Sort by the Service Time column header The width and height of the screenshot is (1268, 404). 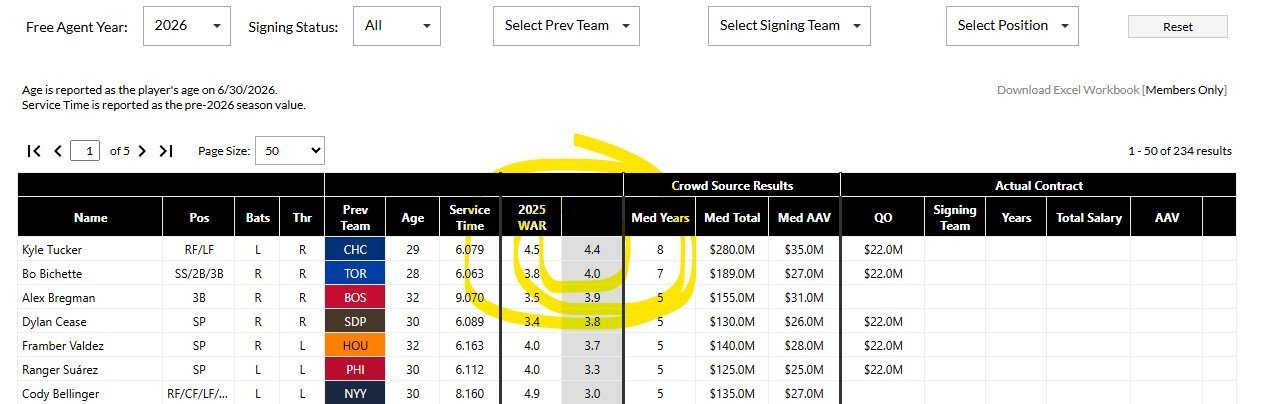tap(469, 217)
